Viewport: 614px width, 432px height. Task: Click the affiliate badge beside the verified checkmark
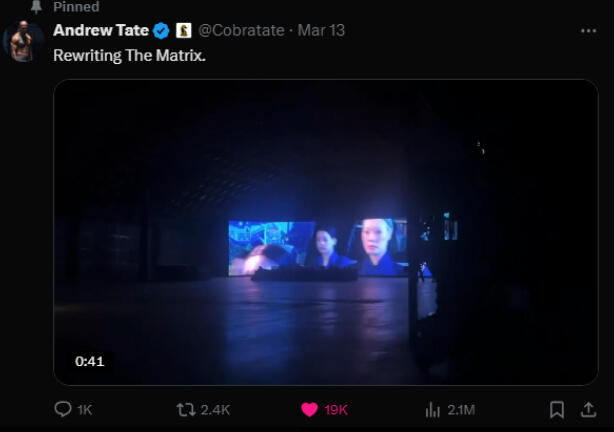click(183, 31)
